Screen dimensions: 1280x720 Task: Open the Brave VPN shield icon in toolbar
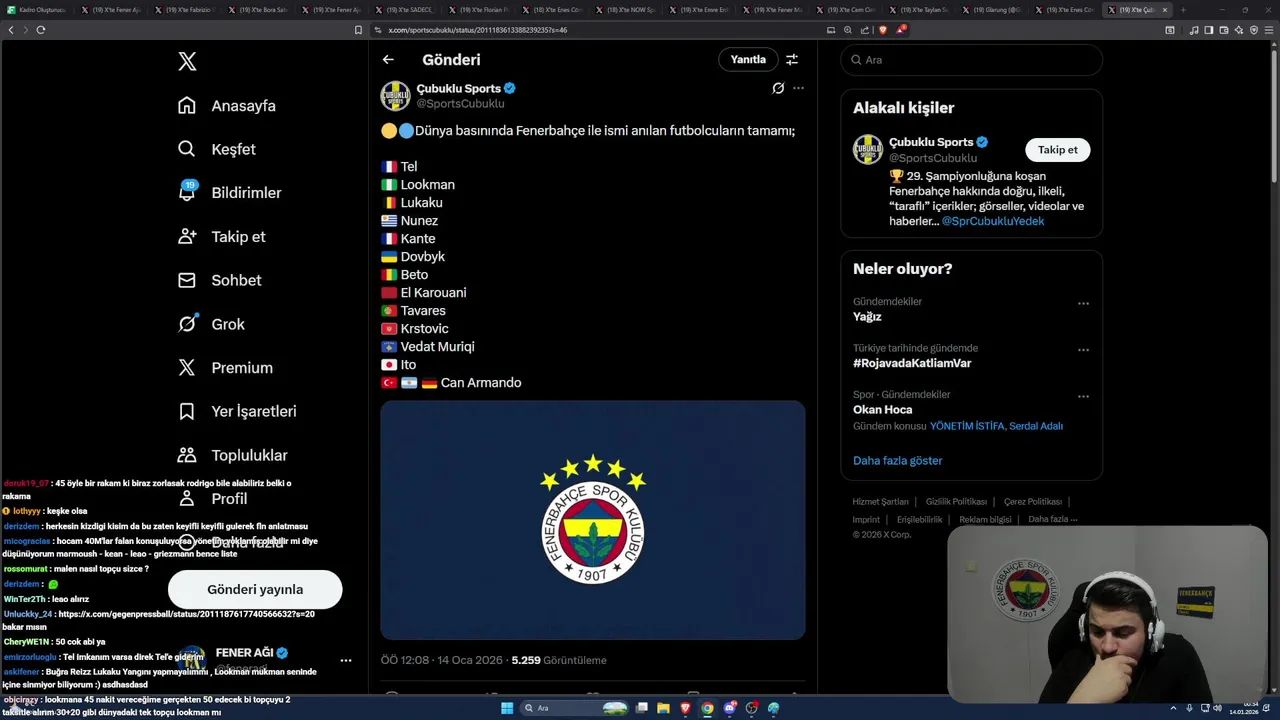pyautogui.click(x=1254, y=30)
